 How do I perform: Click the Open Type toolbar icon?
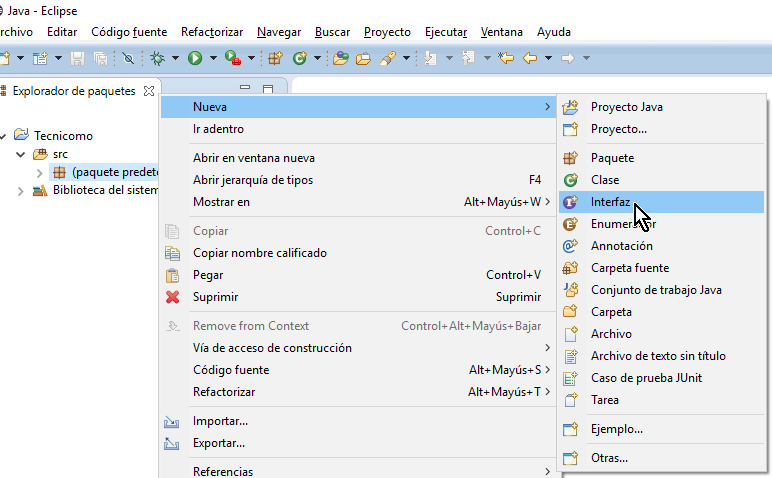pos(340,58)
